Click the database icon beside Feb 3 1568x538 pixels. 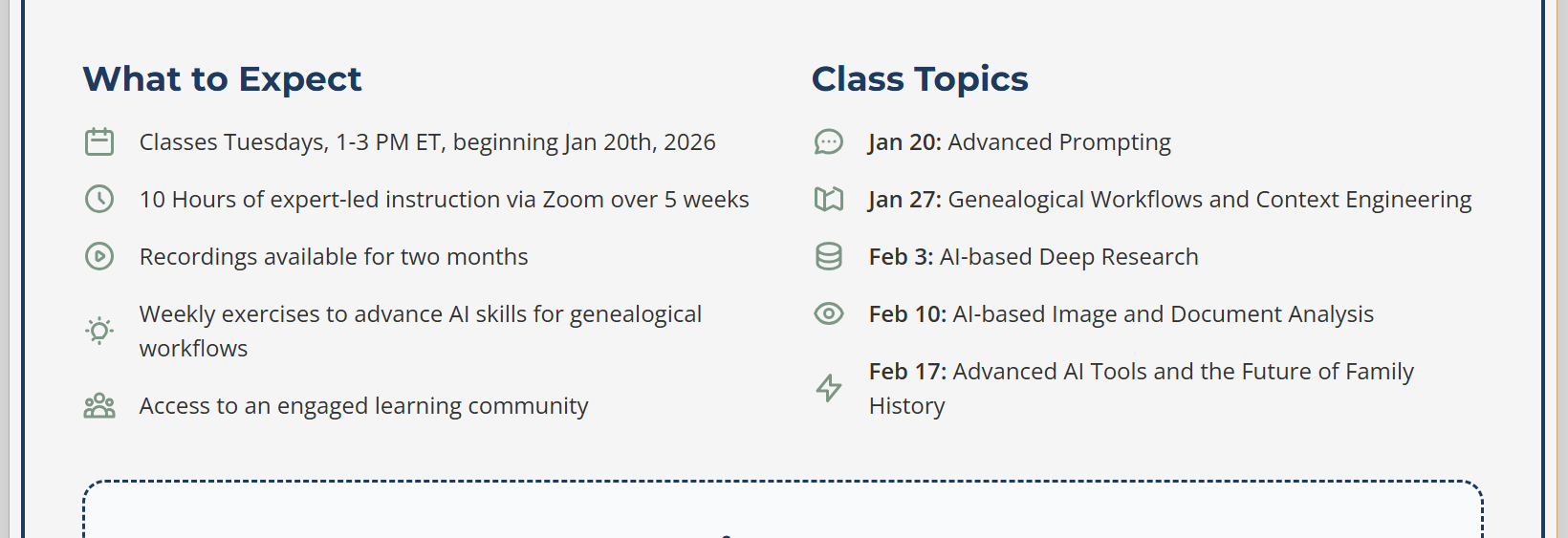click(829, 256)
